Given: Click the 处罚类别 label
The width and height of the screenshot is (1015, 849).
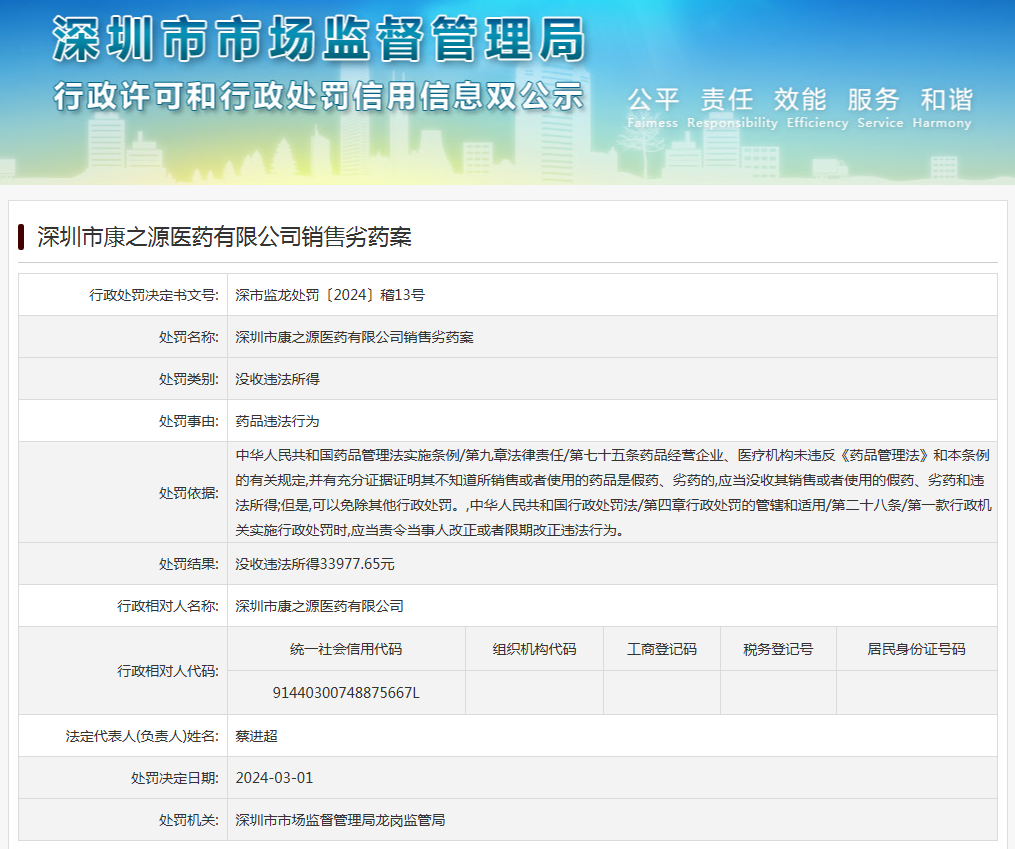Looking at the screenshot, I should coord(189,379).
